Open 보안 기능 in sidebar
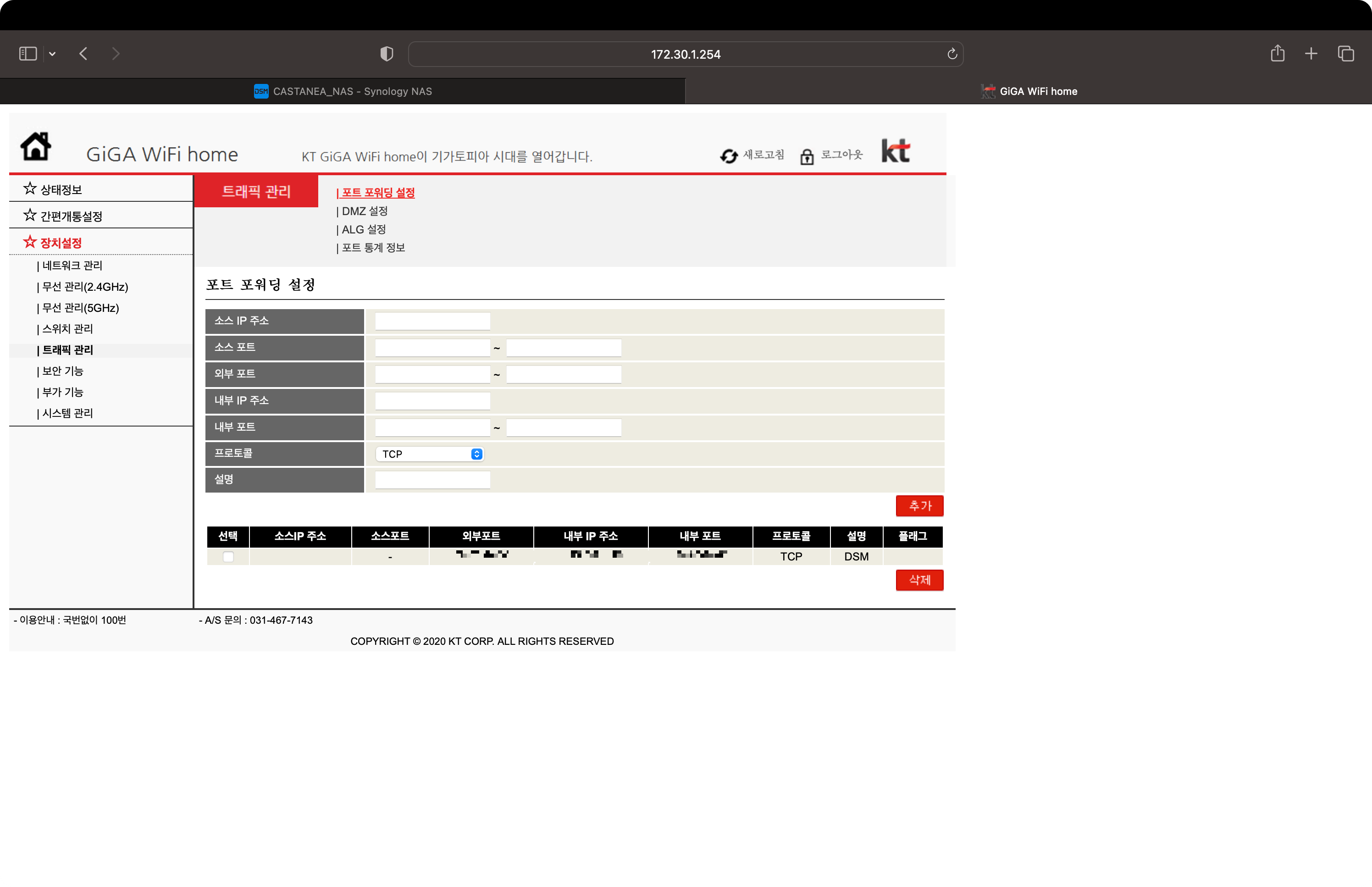Viewport: 1372px width, 887px height. [62, 371]
